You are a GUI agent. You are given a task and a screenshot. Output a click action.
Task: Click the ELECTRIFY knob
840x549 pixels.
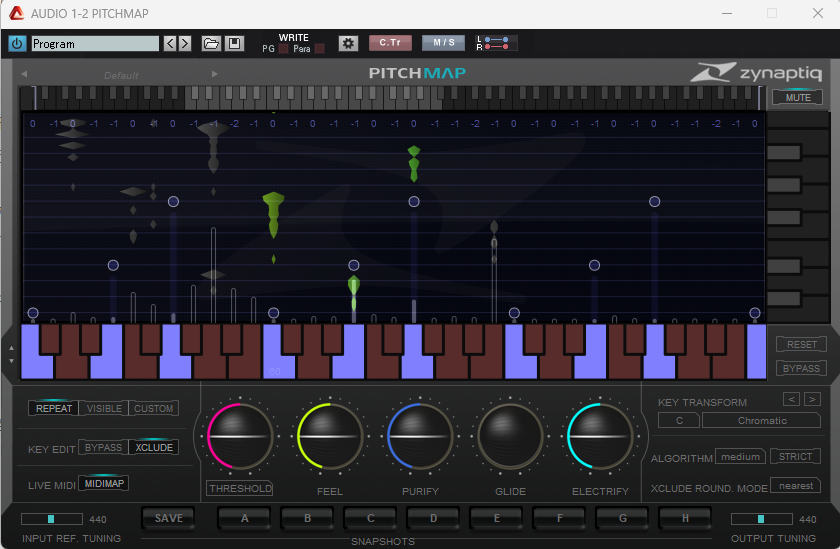point(600,436)
